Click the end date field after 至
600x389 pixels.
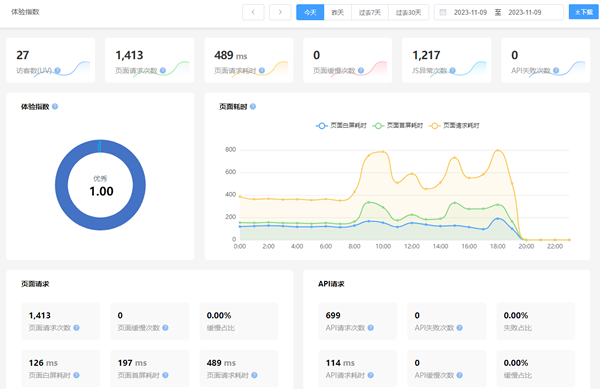point(525,12)
